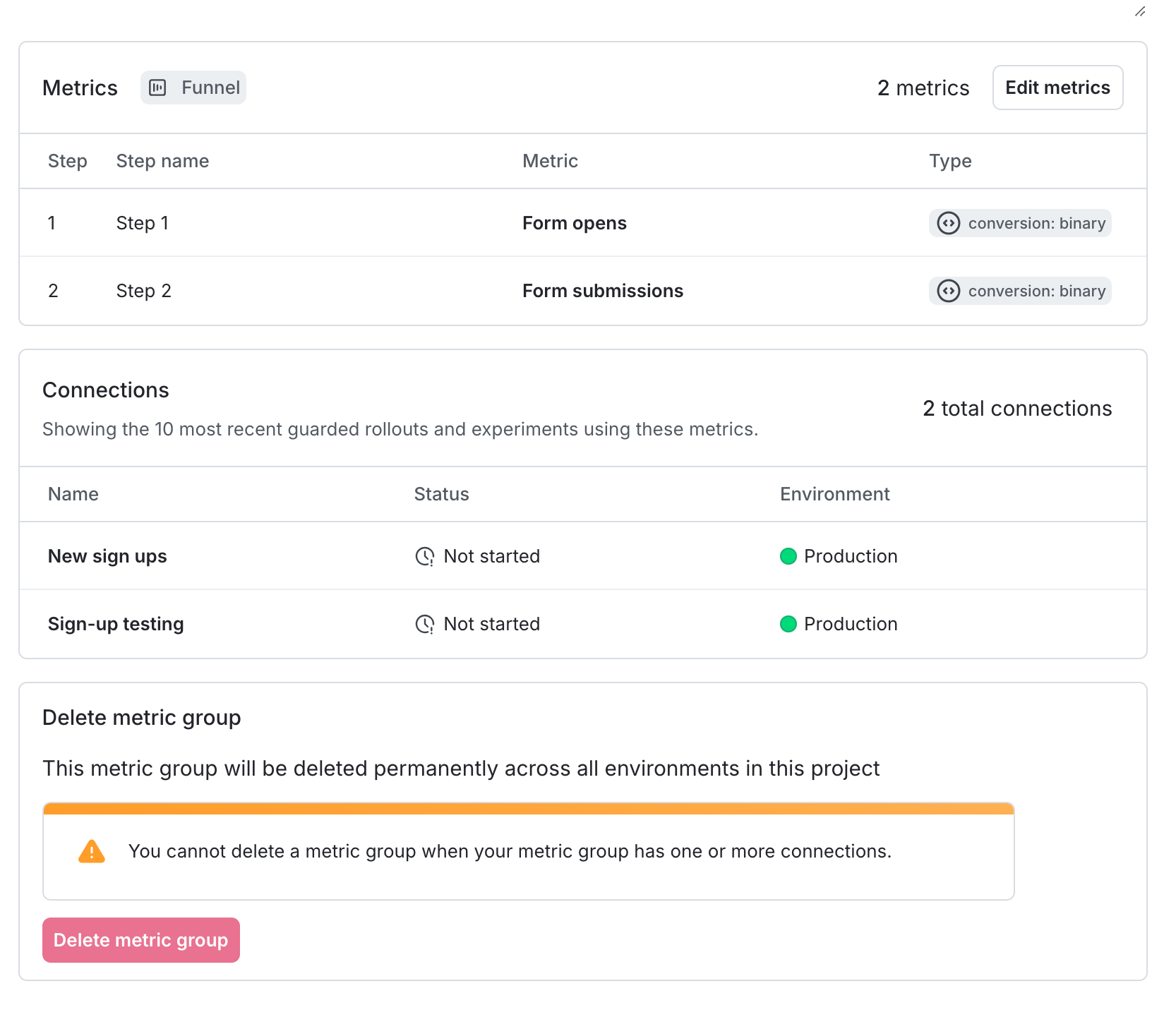
Task: Click the Step 2 name cell
Action: click(144, 291)
